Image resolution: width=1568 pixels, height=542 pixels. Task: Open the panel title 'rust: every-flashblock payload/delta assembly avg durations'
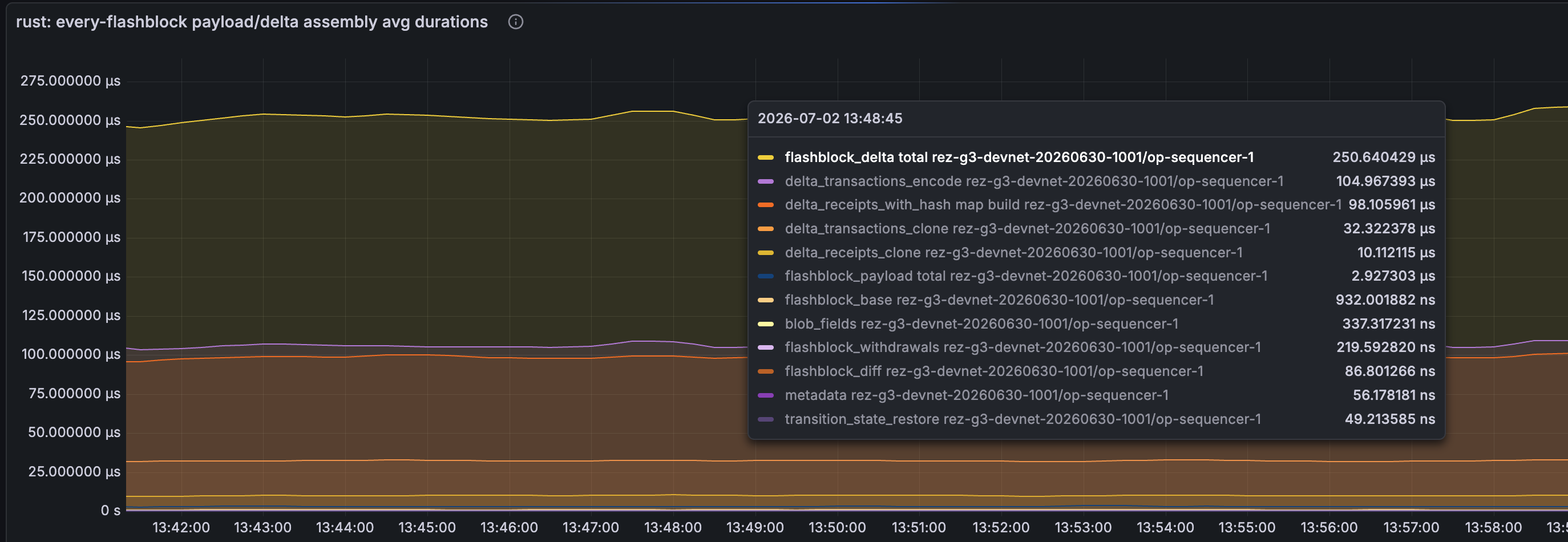(x=252, y=22)
